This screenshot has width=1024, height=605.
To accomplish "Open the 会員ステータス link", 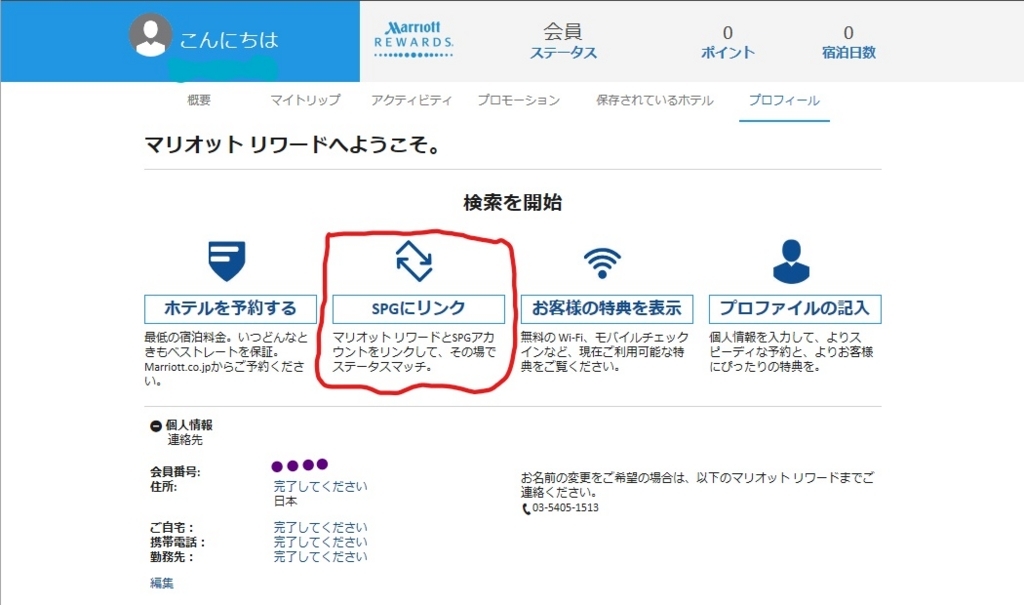I will pos(563,41).
